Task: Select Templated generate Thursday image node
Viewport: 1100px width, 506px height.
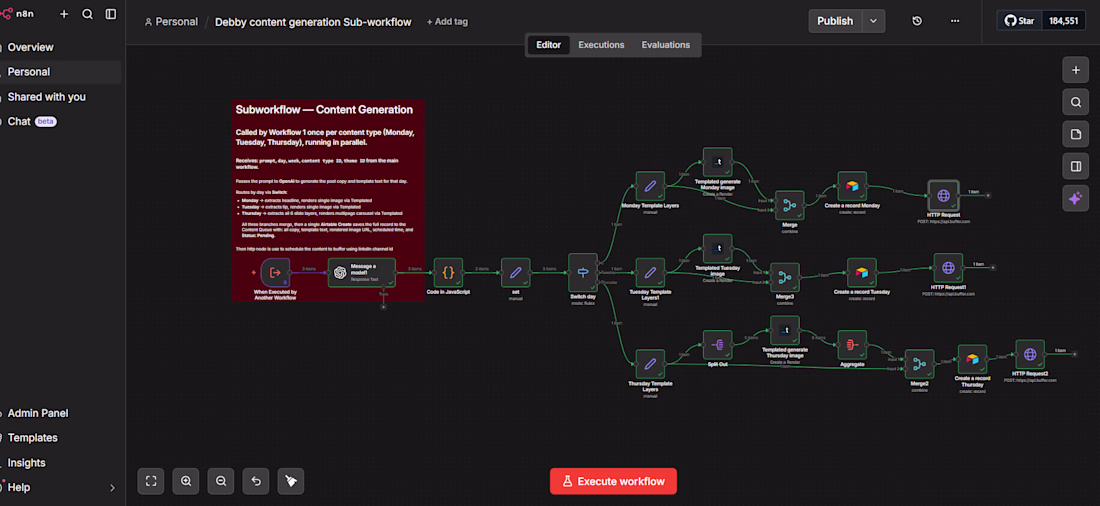Action: pos(785,331)
